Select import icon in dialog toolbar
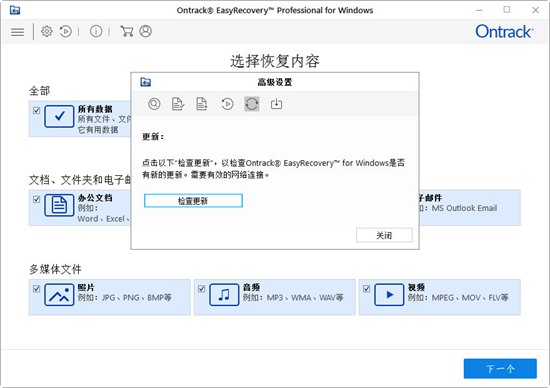Viewport: 550px width, 388px height. (x=276, y=104)
